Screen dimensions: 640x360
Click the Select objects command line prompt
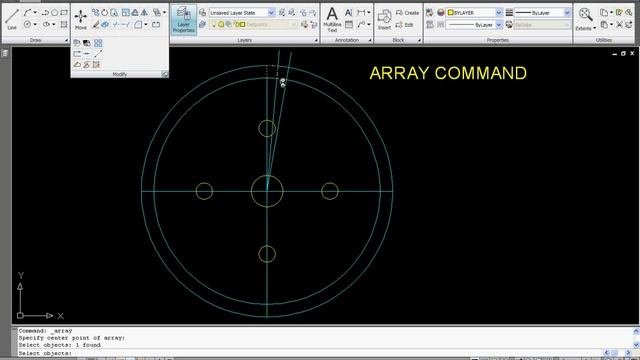[x=45, y=353]
